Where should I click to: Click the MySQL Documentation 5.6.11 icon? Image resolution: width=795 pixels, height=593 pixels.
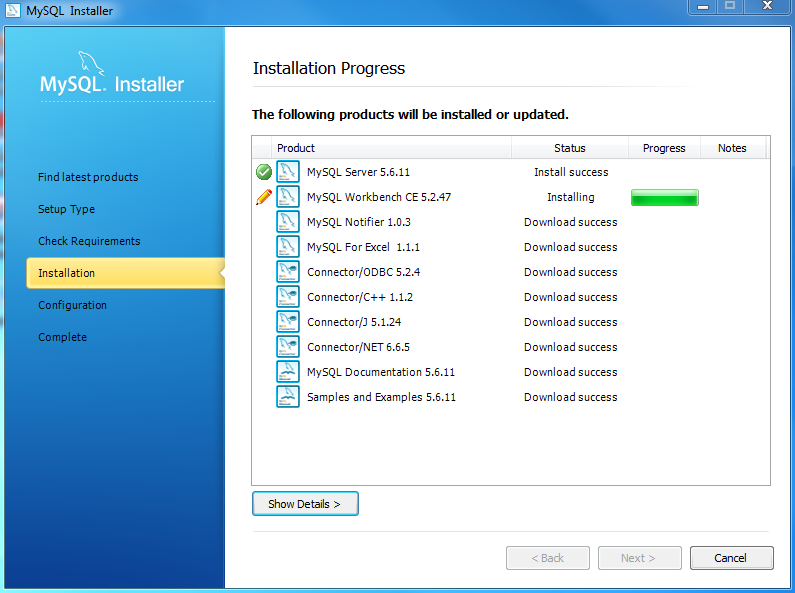tap(288, 372)
